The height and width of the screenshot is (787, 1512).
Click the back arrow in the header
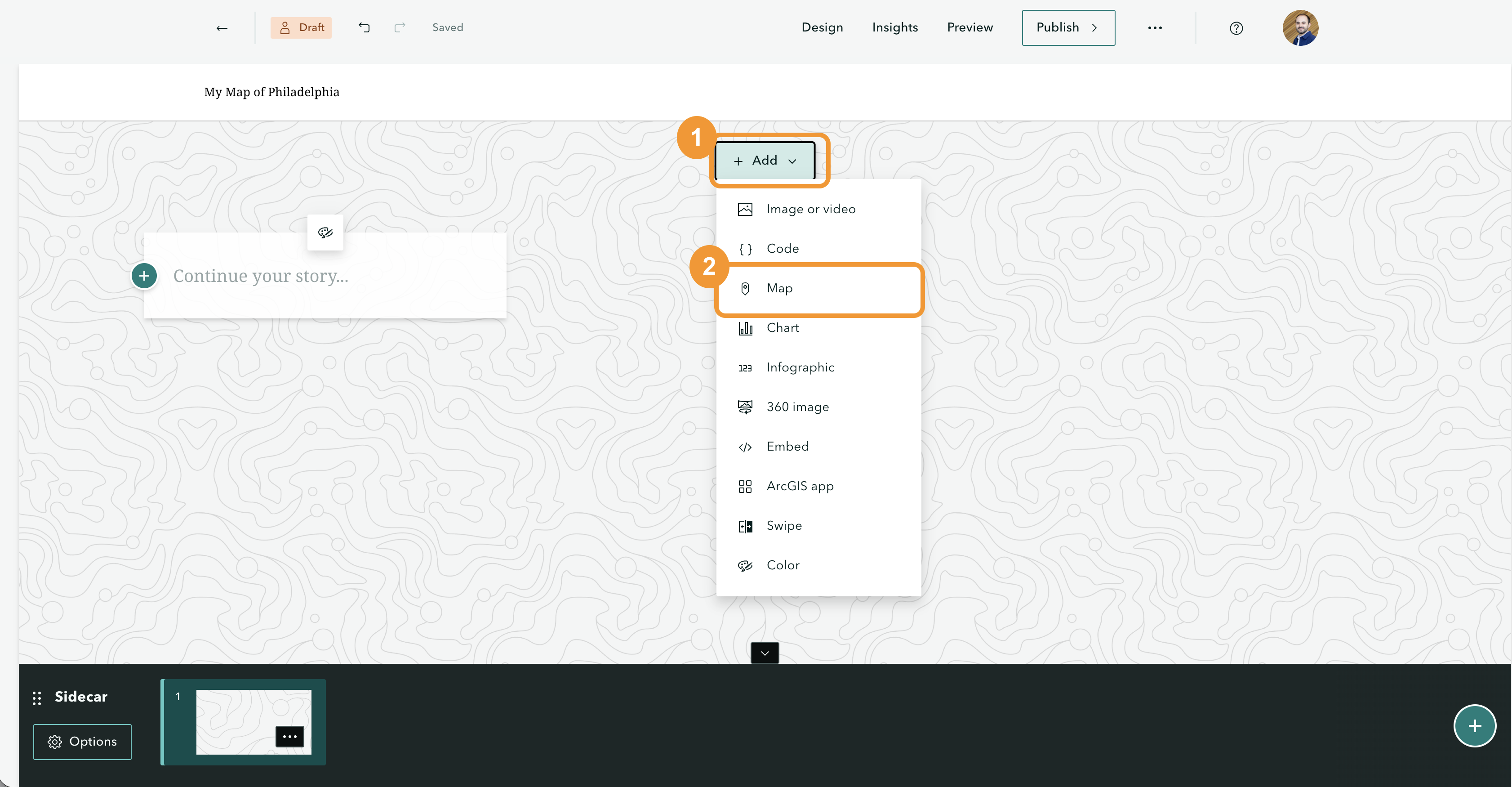coord(222,27)
